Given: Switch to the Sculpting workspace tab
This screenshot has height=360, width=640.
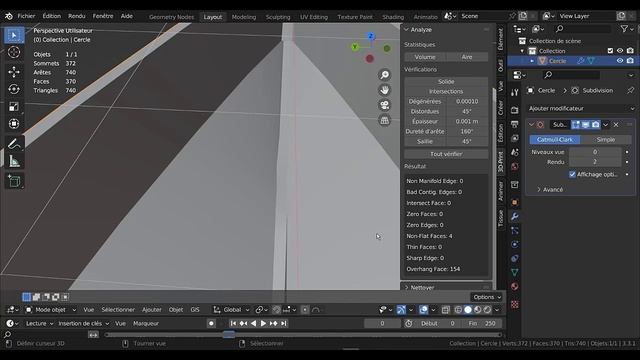Looking at the screenshot, I should [x=278, y=17].
